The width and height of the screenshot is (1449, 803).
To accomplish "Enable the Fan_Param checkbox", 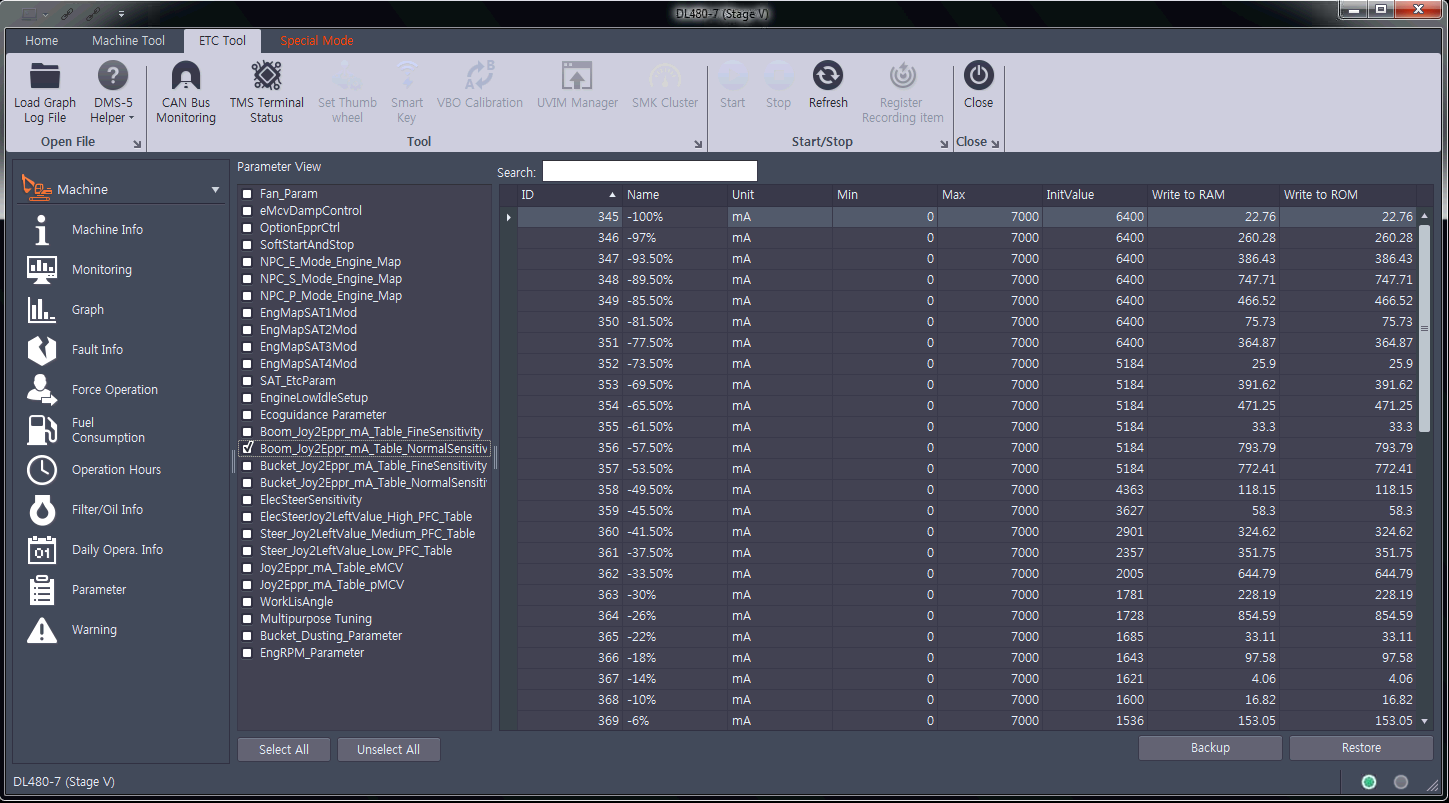I will [247, 194].
